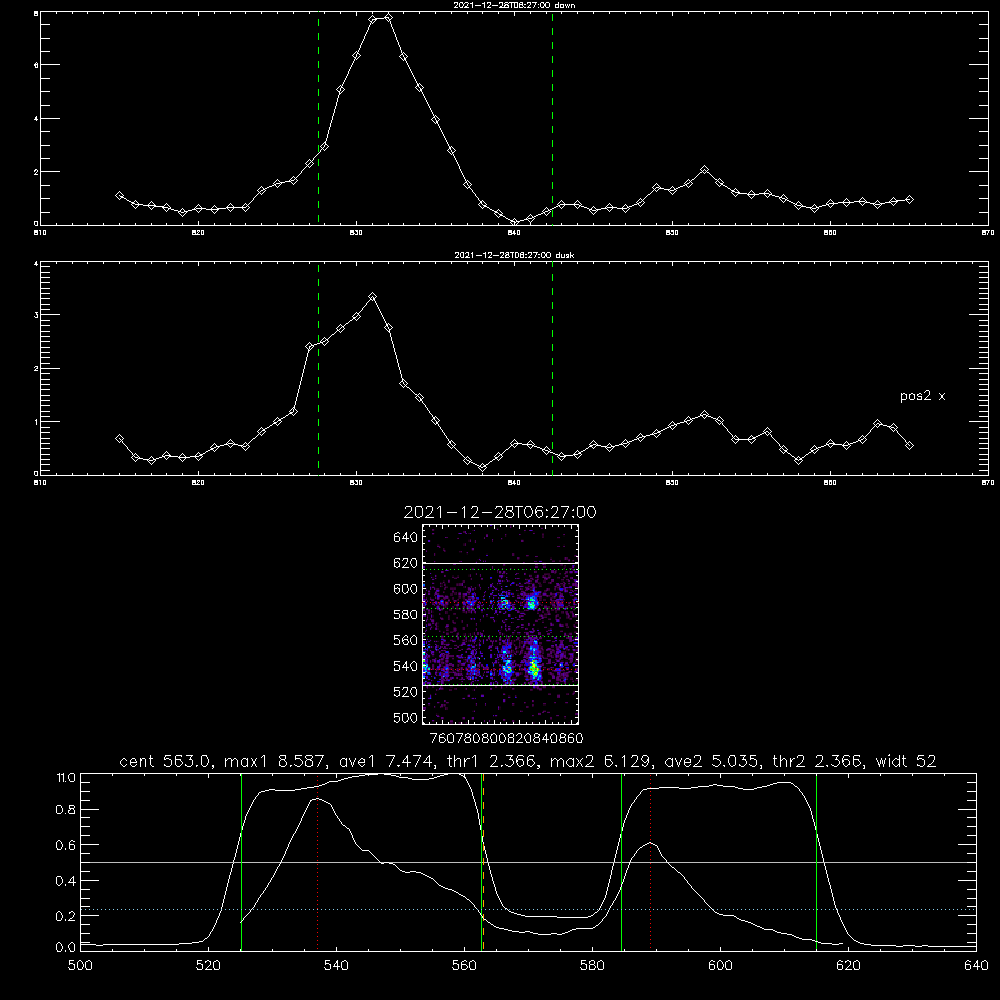Click the spectrogram y-axis label 520

click(x=406, y=692)
